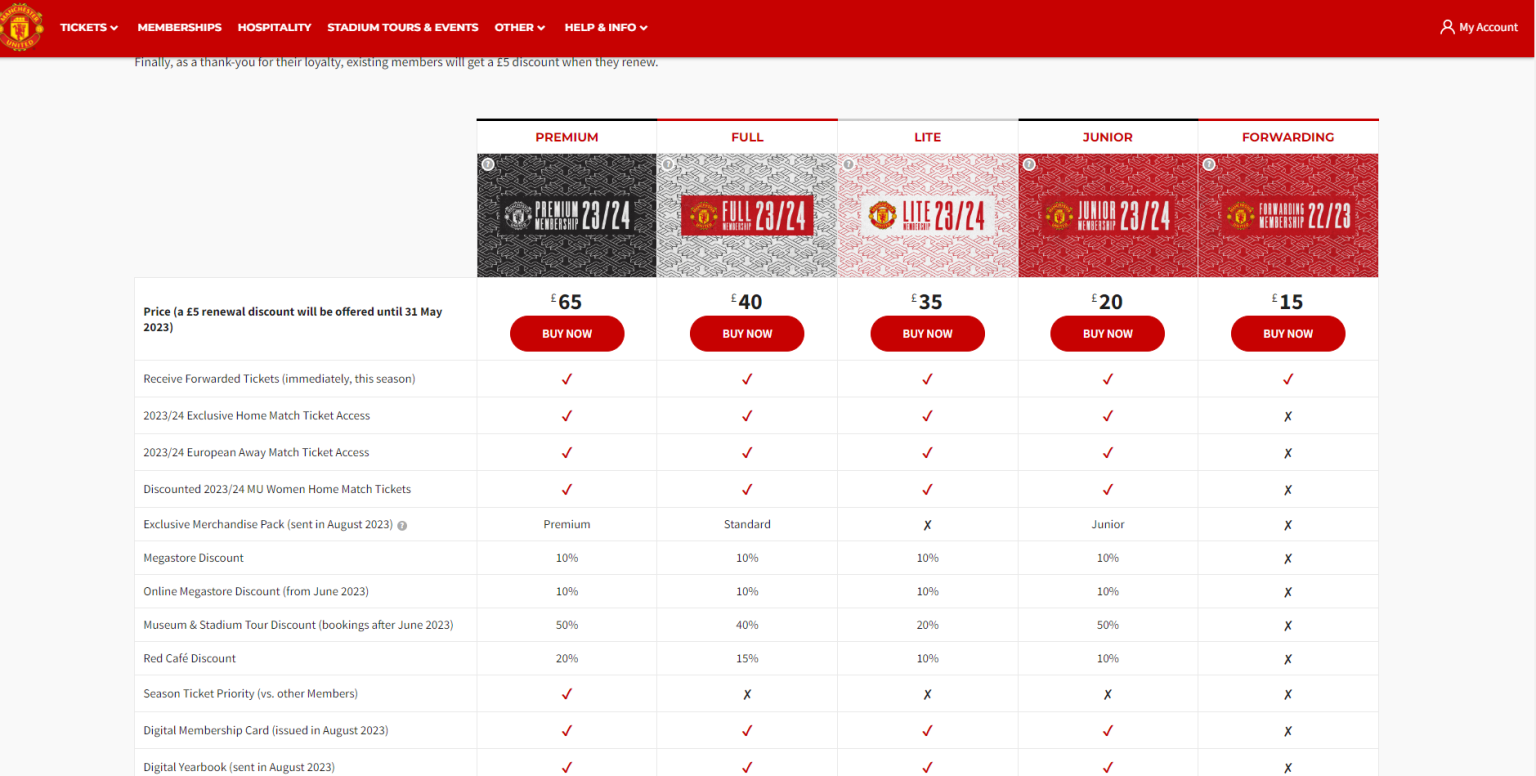Open STADIUM TOURS & EVENTS in the navbar

click(x=402, y=27)
